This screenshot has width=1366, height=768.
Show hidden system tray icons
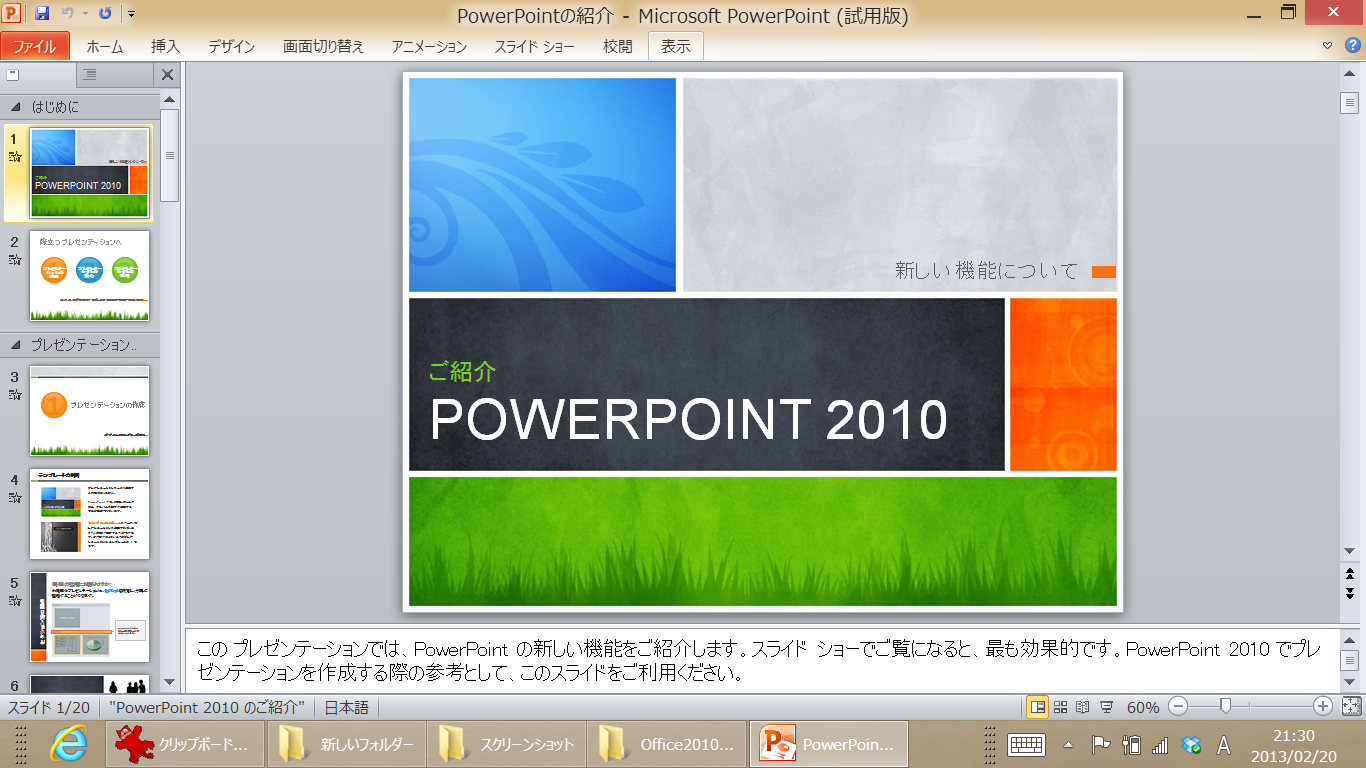pyautogui.click(x=1068, y=745)
